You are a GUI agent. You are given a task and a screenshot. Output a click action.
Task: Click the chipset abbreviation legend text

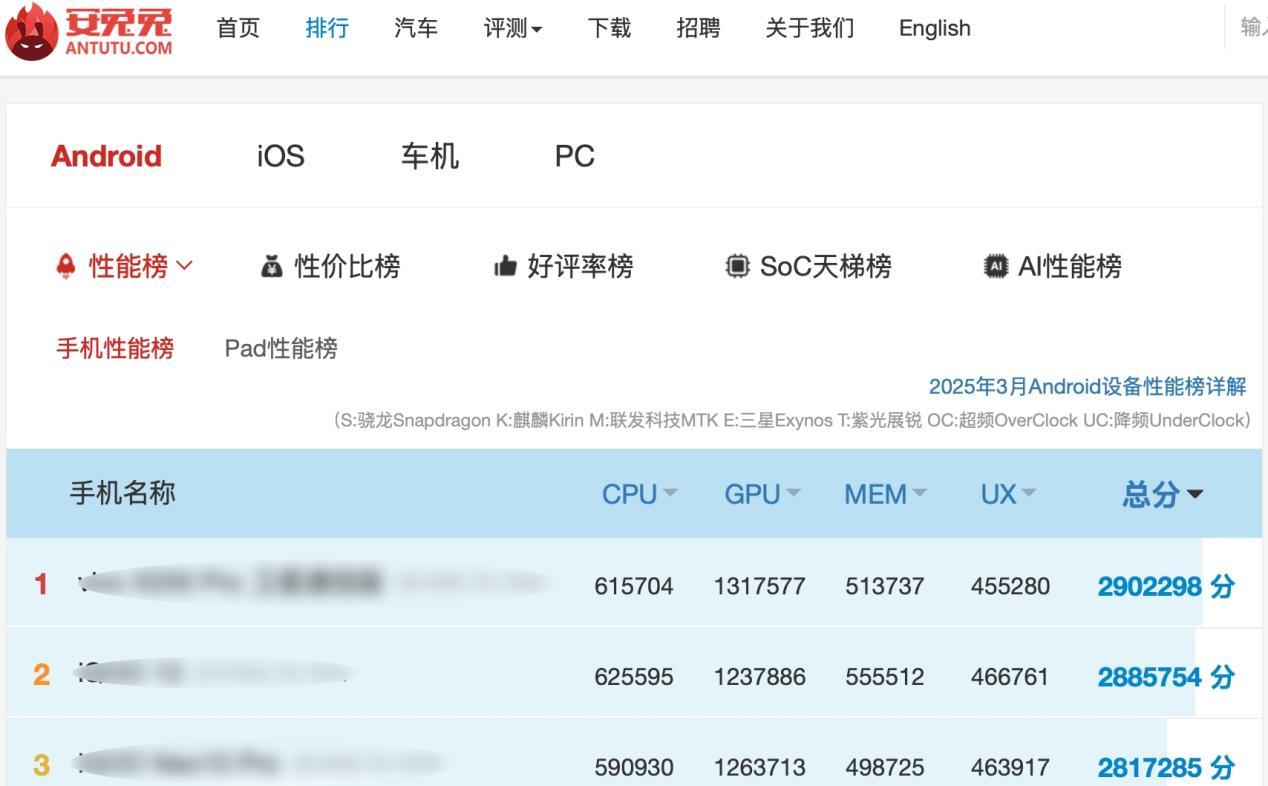[792, 420]
